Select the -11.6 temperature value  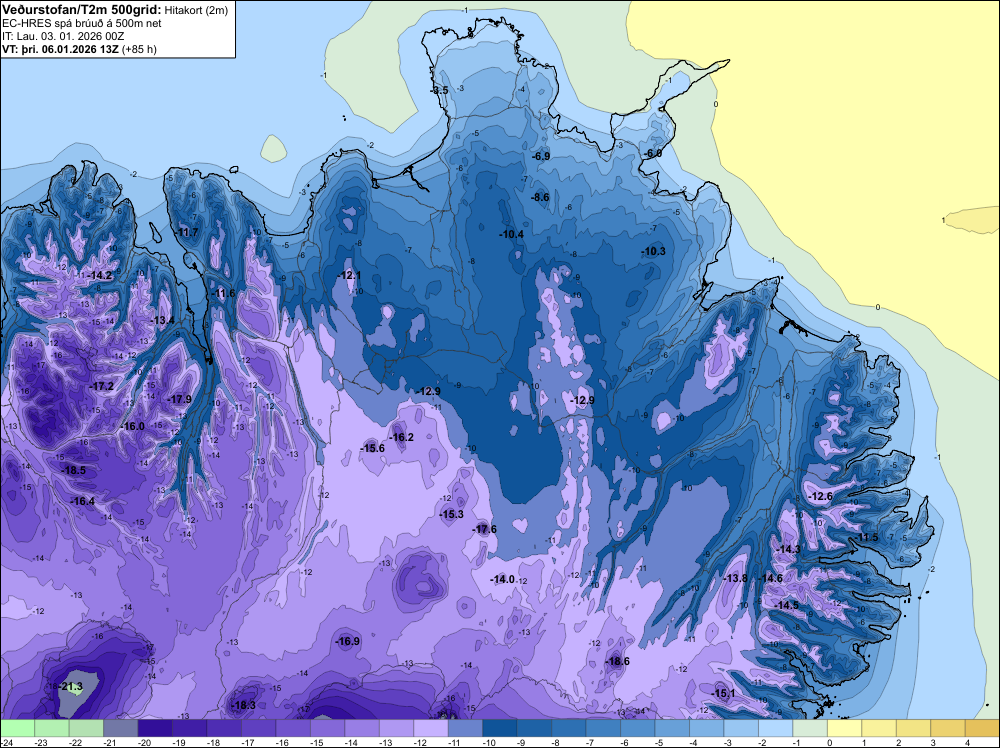click(x=224, y=294)
